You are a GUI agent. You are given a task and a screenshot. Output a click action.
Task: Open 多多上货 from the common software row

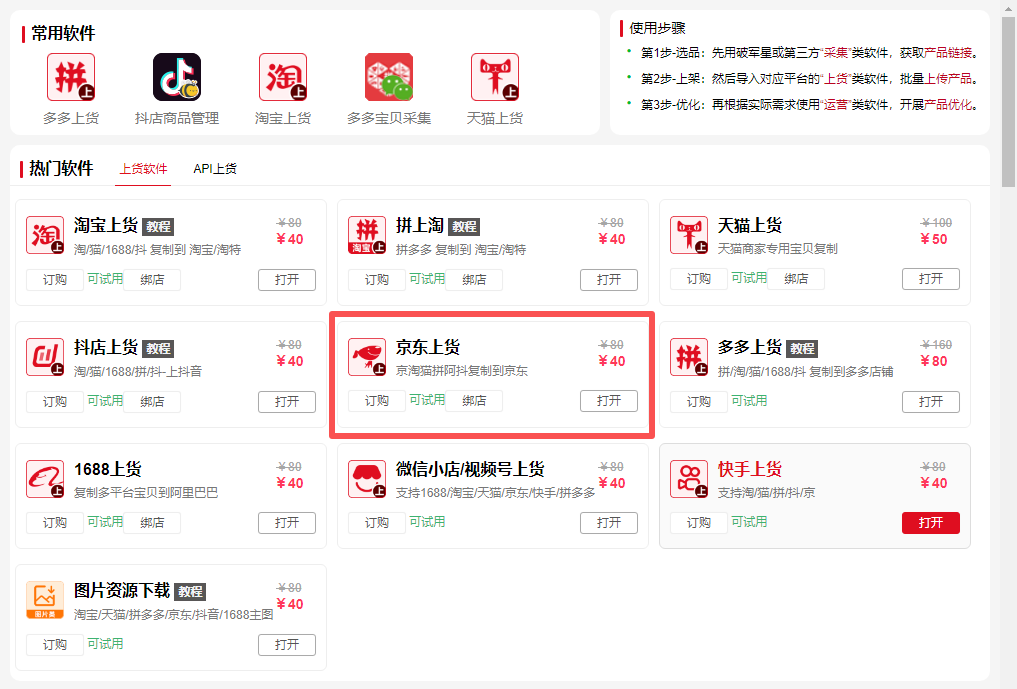click(71, 77)
